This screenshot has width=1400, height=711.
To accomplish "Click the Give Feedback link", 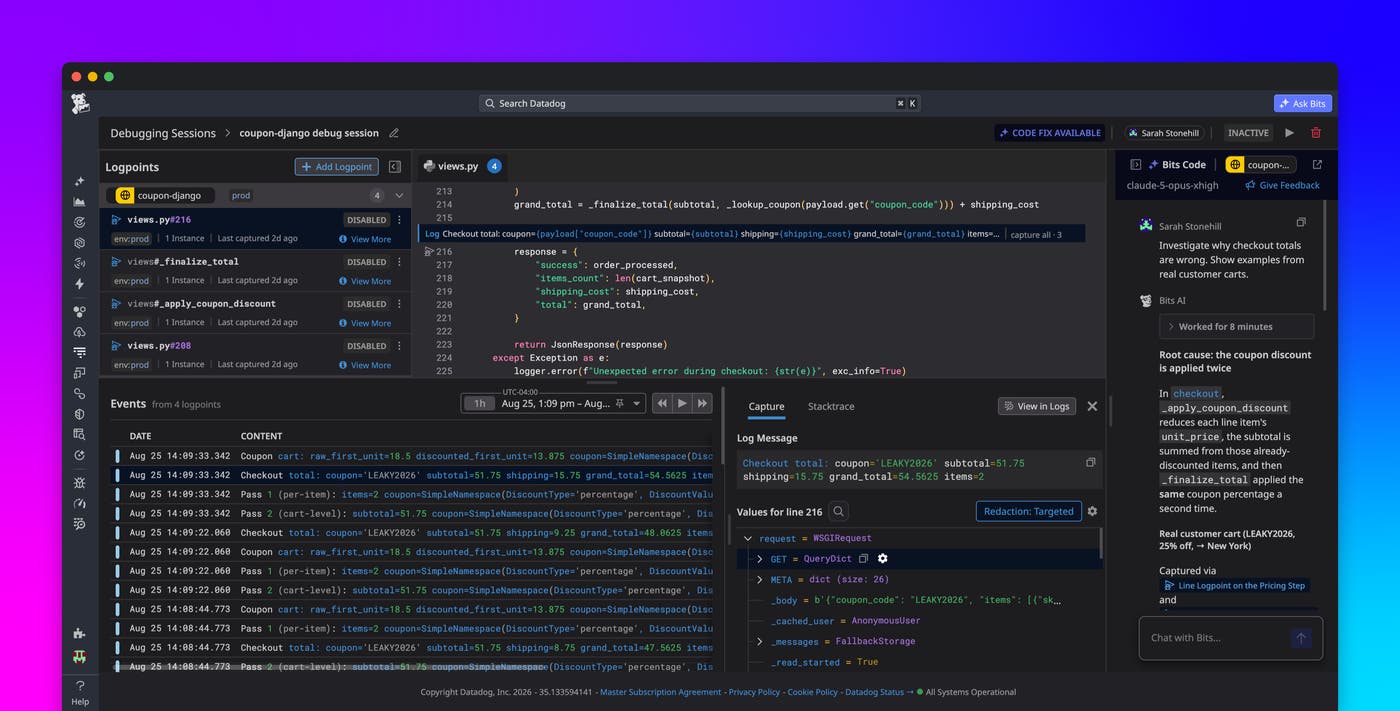I will click(x=1282, y=185).
